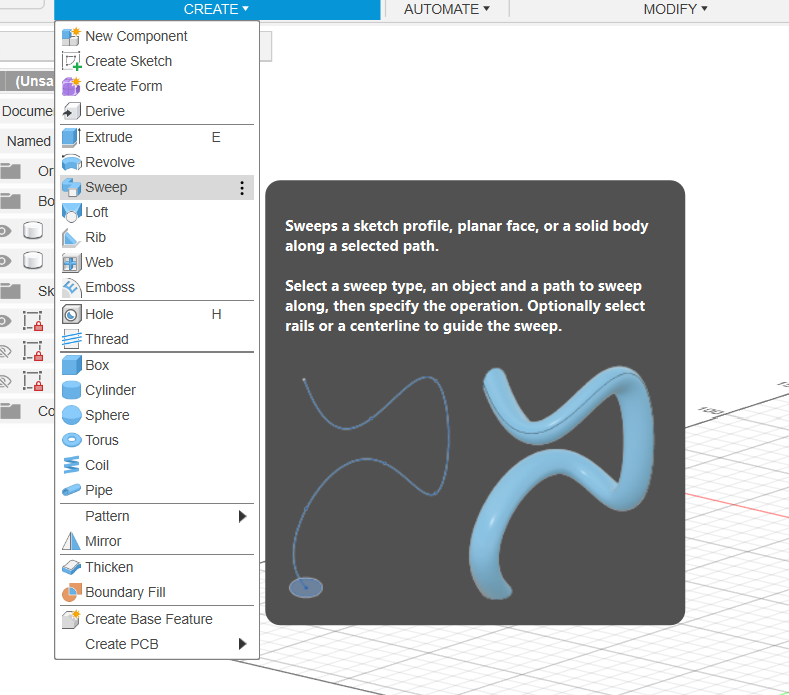Image resolution: width=789 pixels, height=695 pixels.
Task: Open the MODIFY dropdown menu
Action: point(675,9)
